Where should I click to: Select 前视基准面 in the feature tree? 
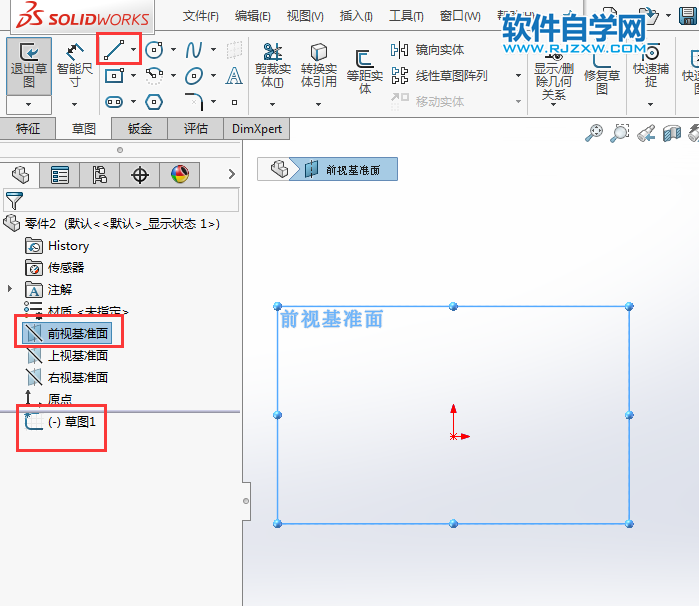click(67, 333)
